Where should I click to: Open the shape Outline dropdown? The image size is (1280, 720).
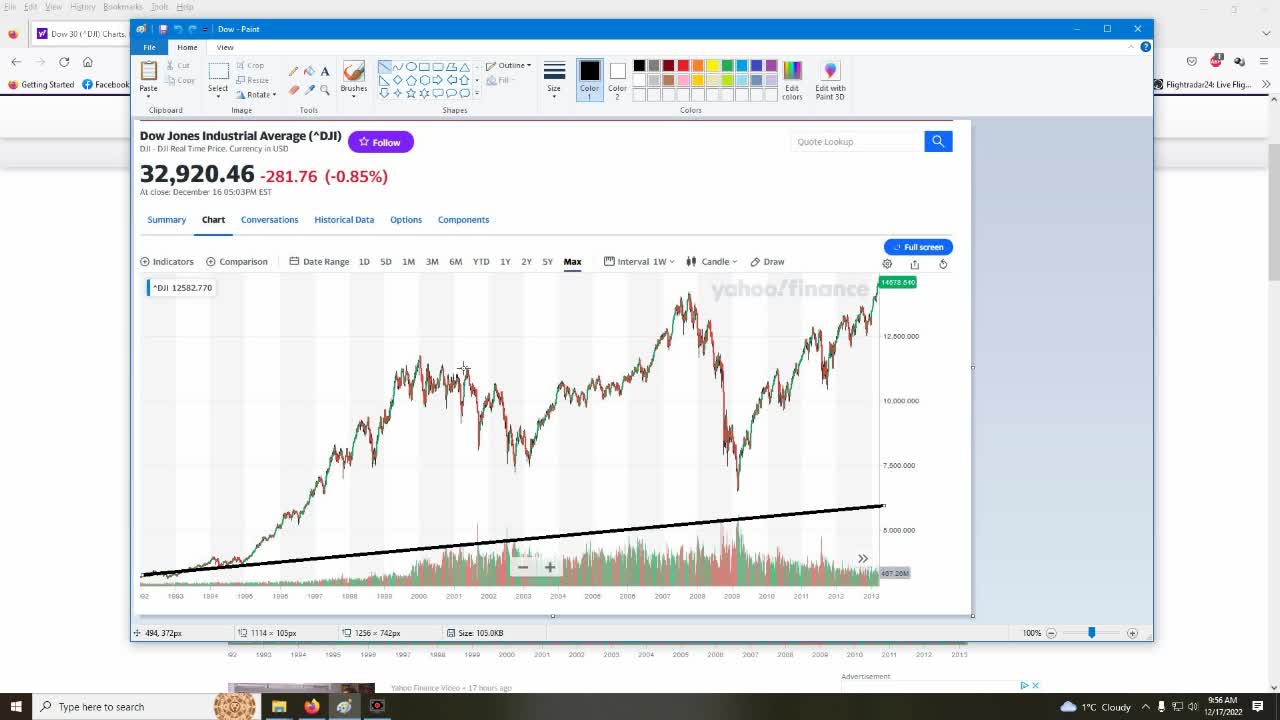[x=509, y=65]
